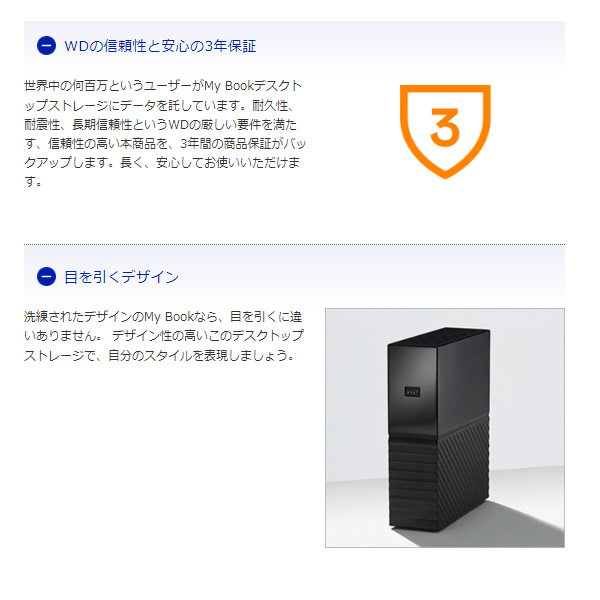Click the WD logo on the drive
Image resolution: width=600 pixels, height=600 pixels.
click(x=412, y=392)
